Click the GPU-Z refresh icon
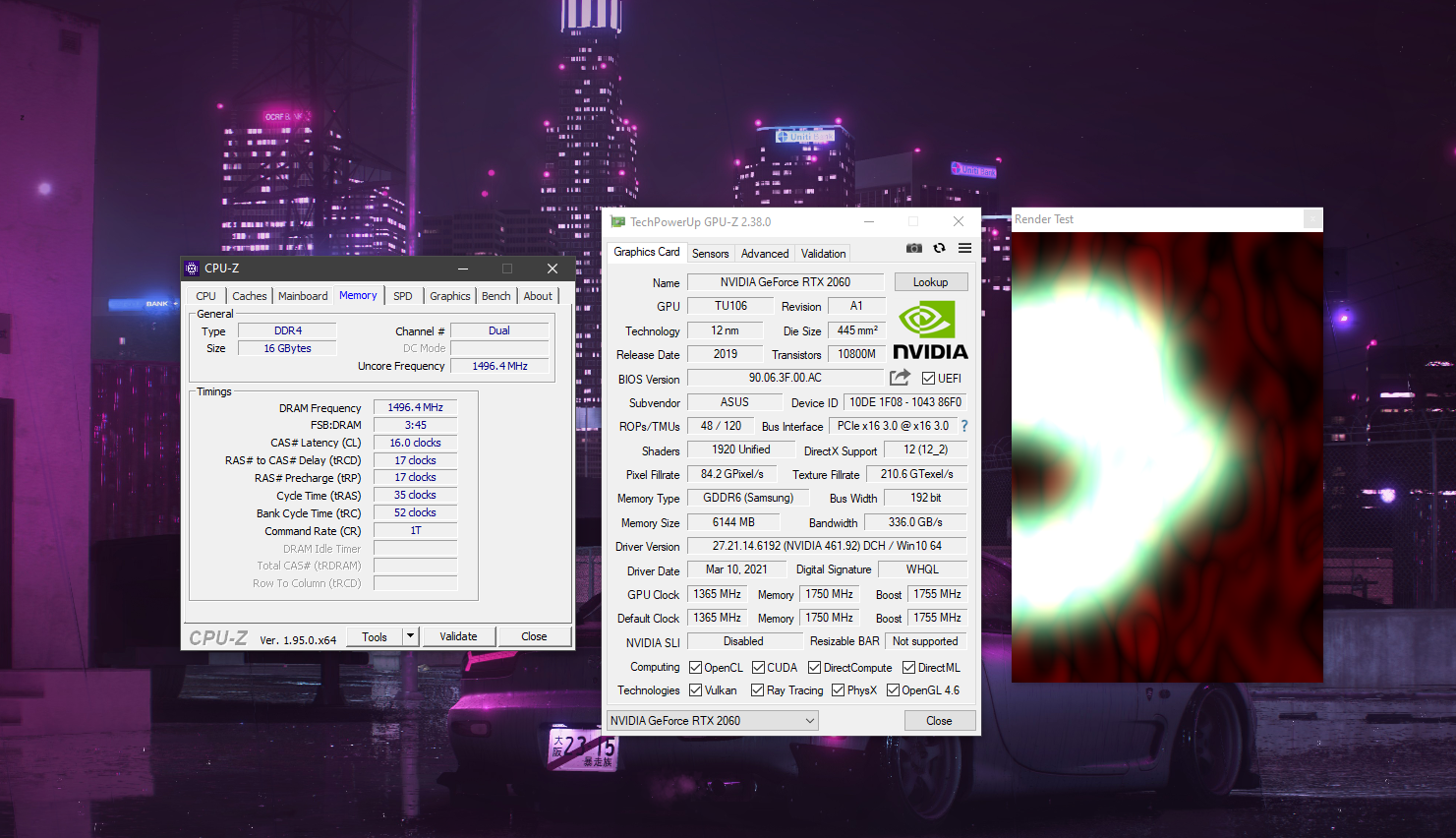The height and width of the screenshot is (838, 1456). tap(940, 248)
